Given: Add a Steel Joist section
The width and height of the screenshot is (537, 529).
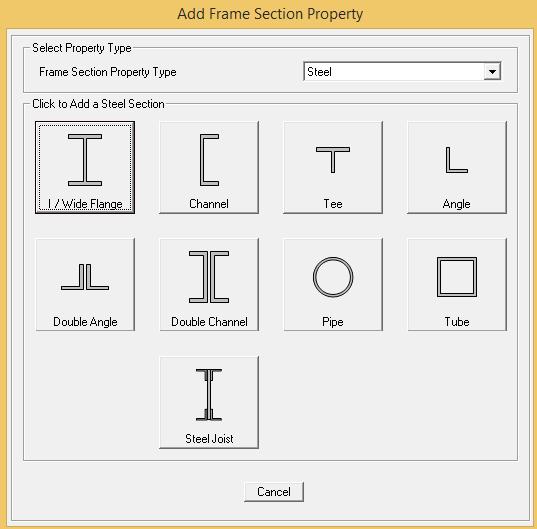Looking at the screenshot, I should 209,402.
